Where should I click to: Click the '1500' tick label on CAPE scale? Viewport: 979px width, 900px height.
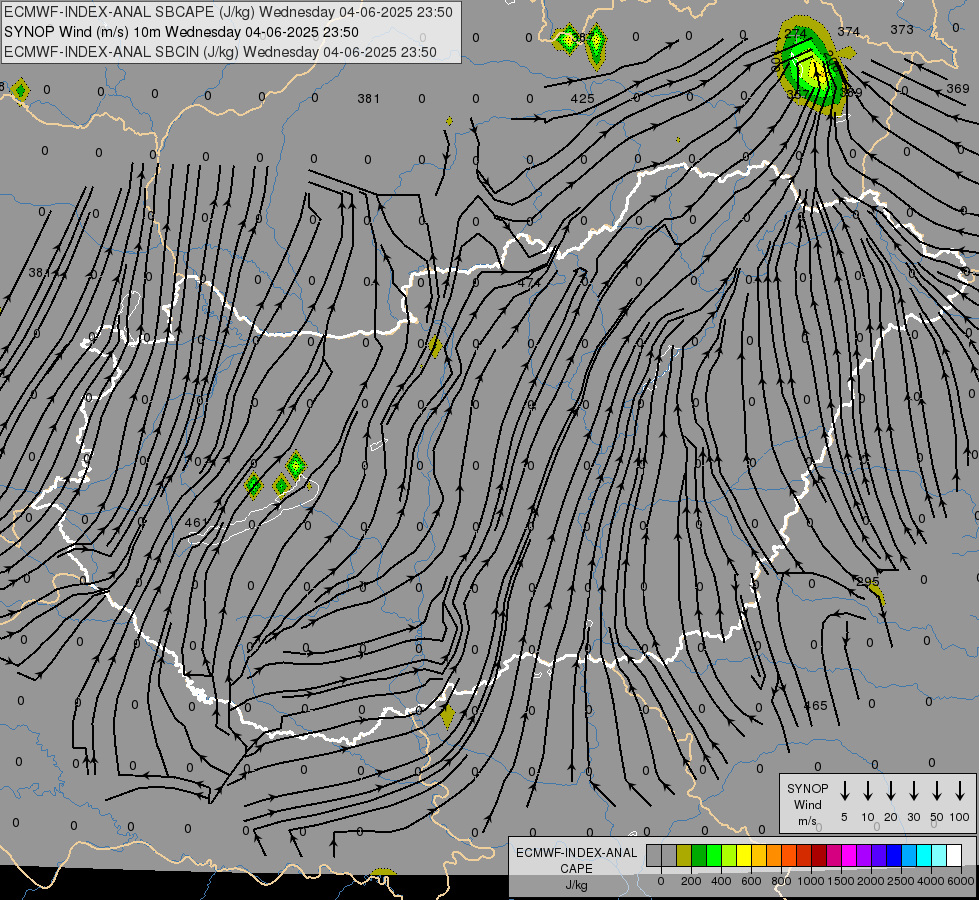click(x=841, y=881)
